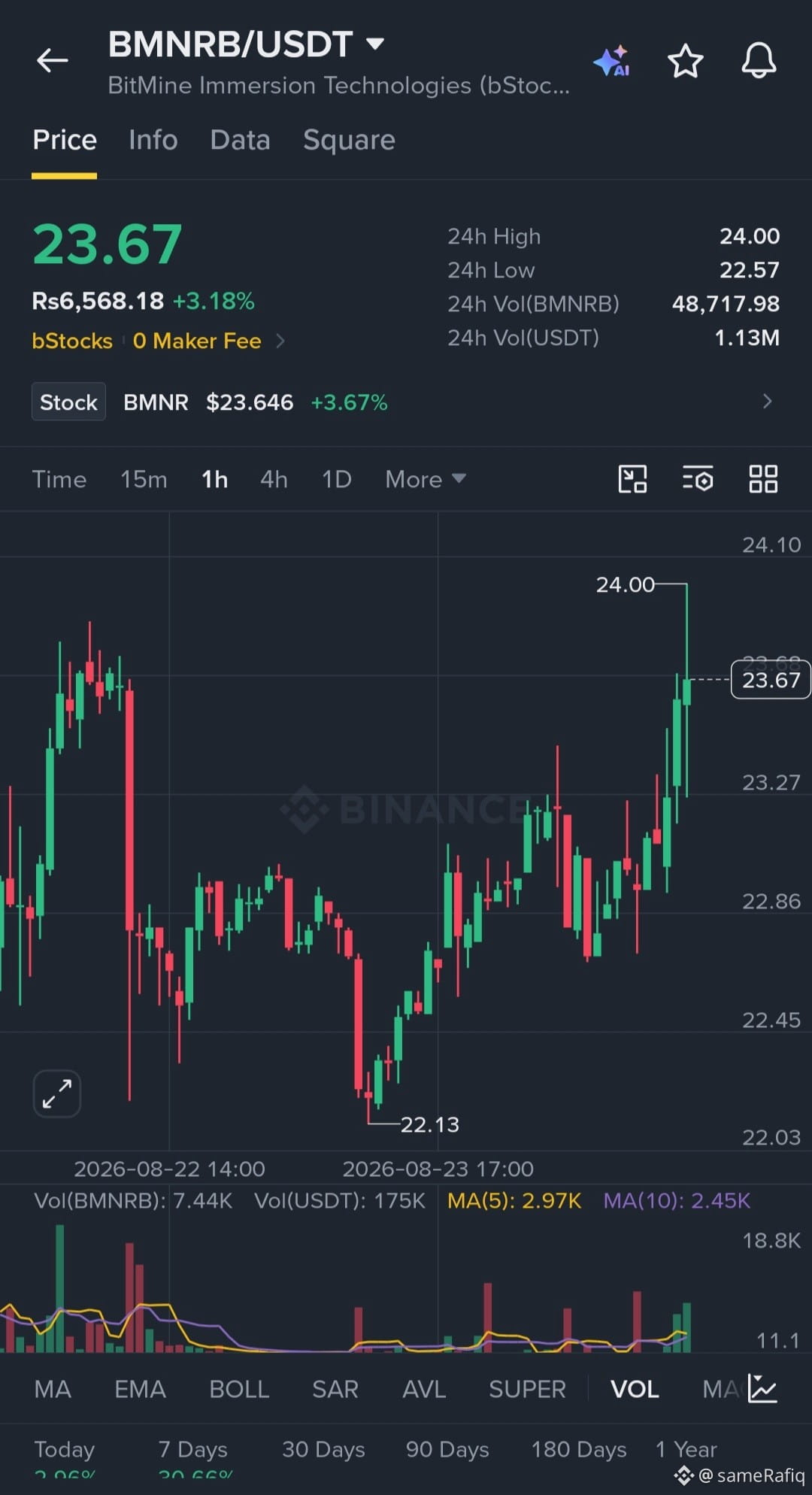Image resolution: width=812 pixels, height=1495 pixels.
Task: Select the Time chart view
Action: (59, 479)
